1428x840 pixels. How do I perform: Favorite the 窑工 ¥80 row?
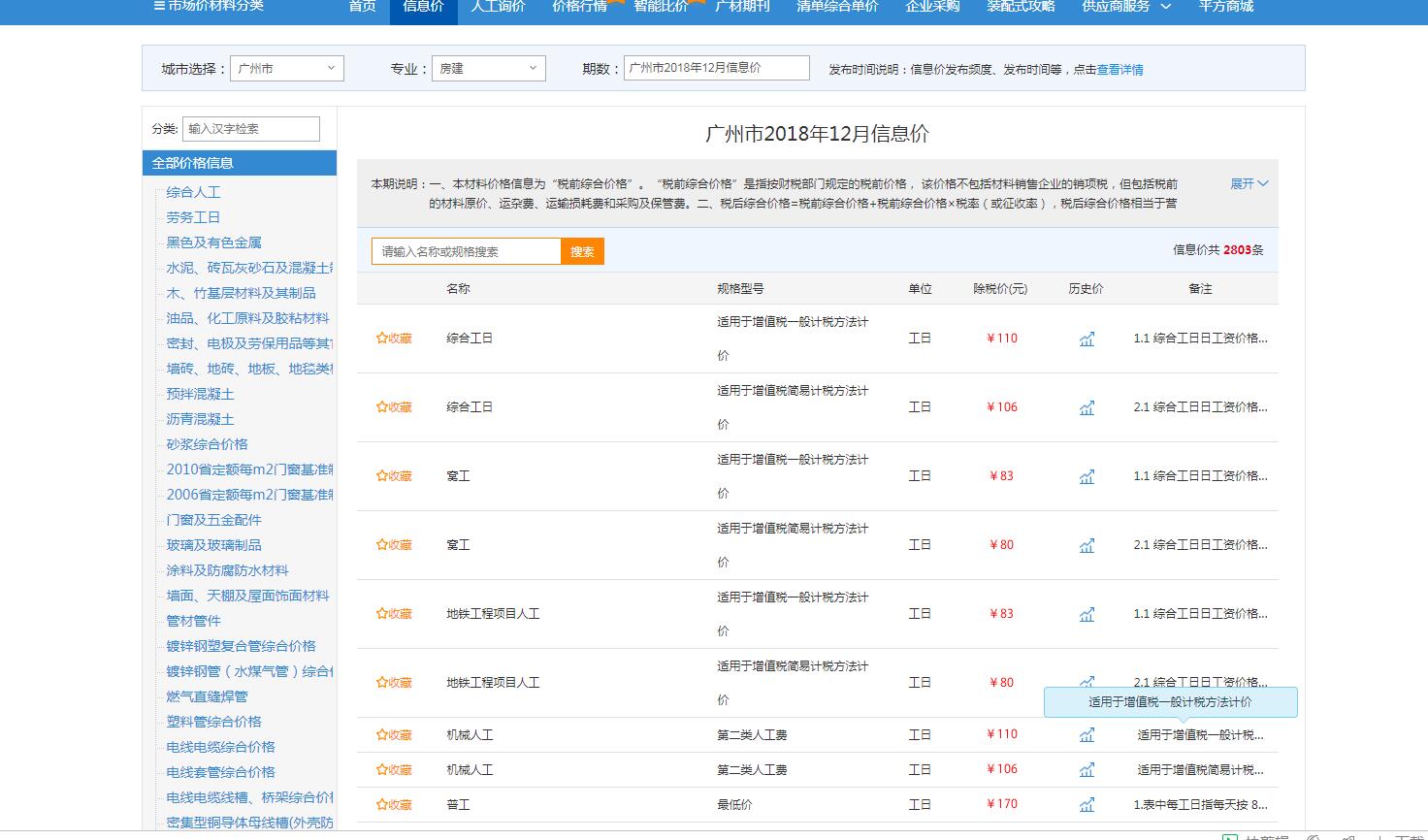[x=394, y=545]
